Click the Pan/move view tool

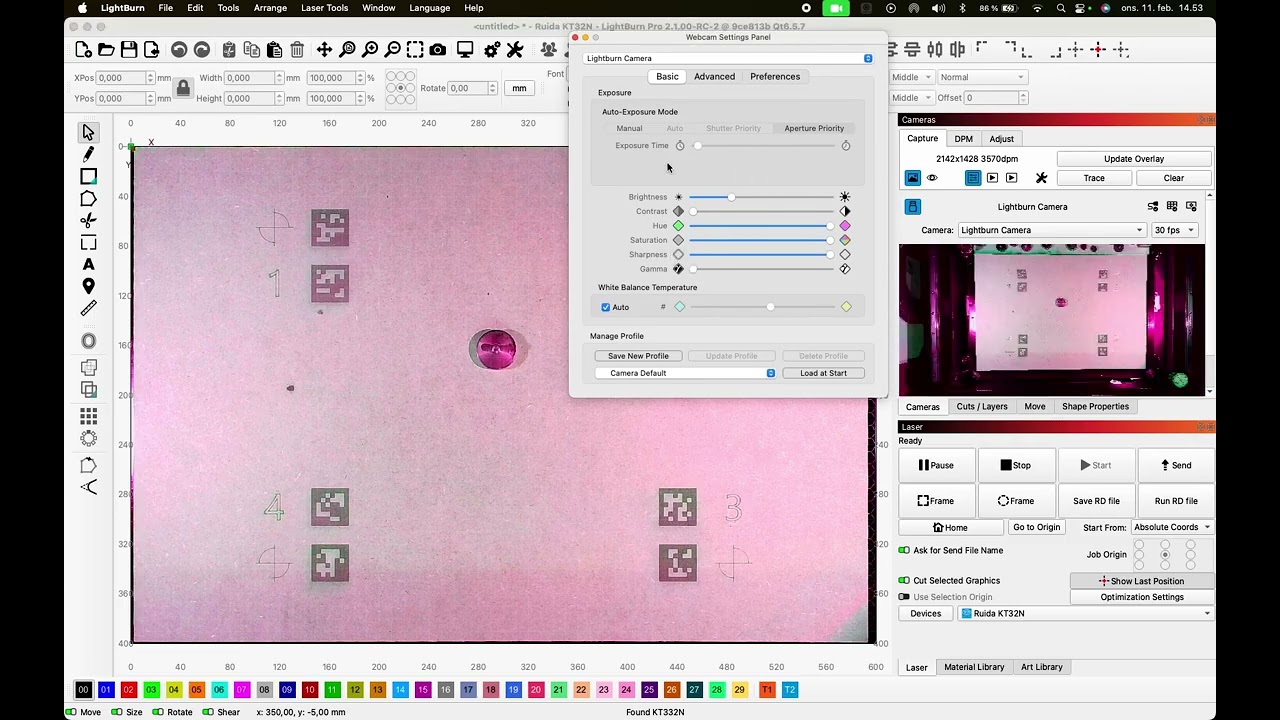click(x=324, y=50)
